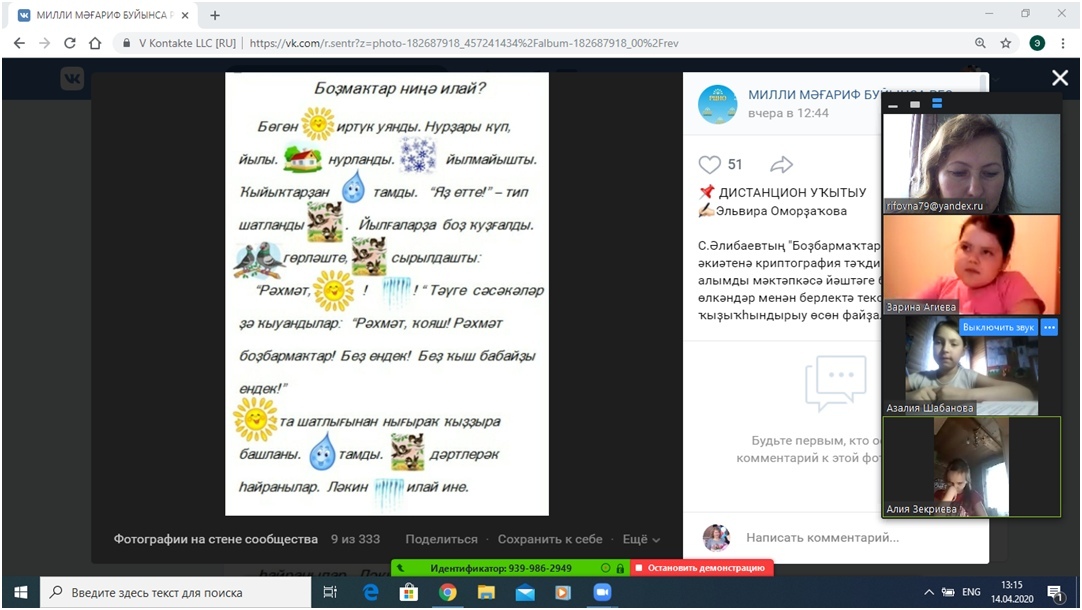
Task: Open Zoom from the Windows taskbar
Action: (602, 592)
